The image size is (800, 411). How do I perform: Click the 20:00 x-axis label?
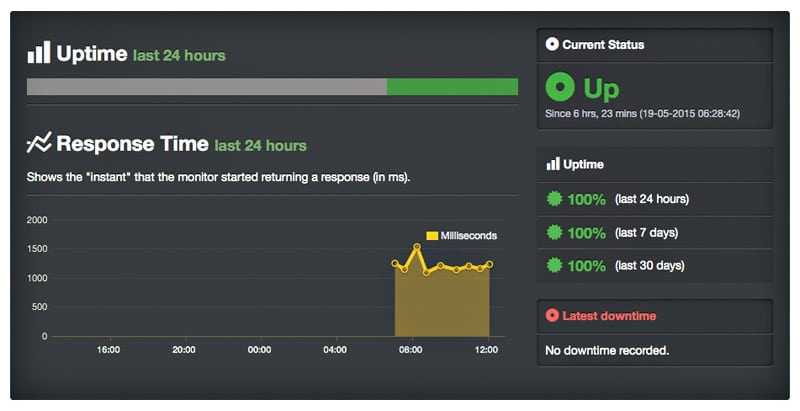pyautogui.click(x=184, y=350)
